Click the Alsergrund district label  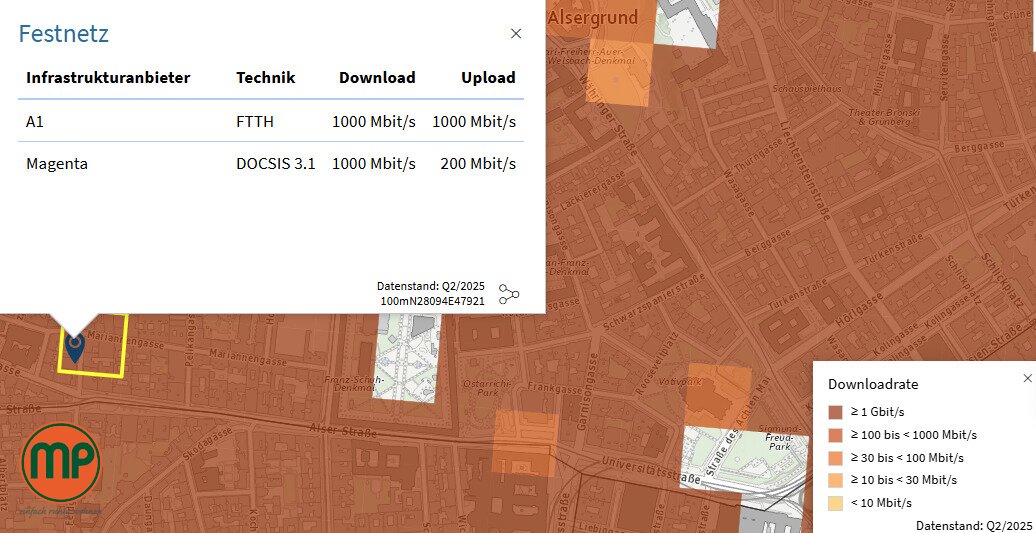(593, 17)
